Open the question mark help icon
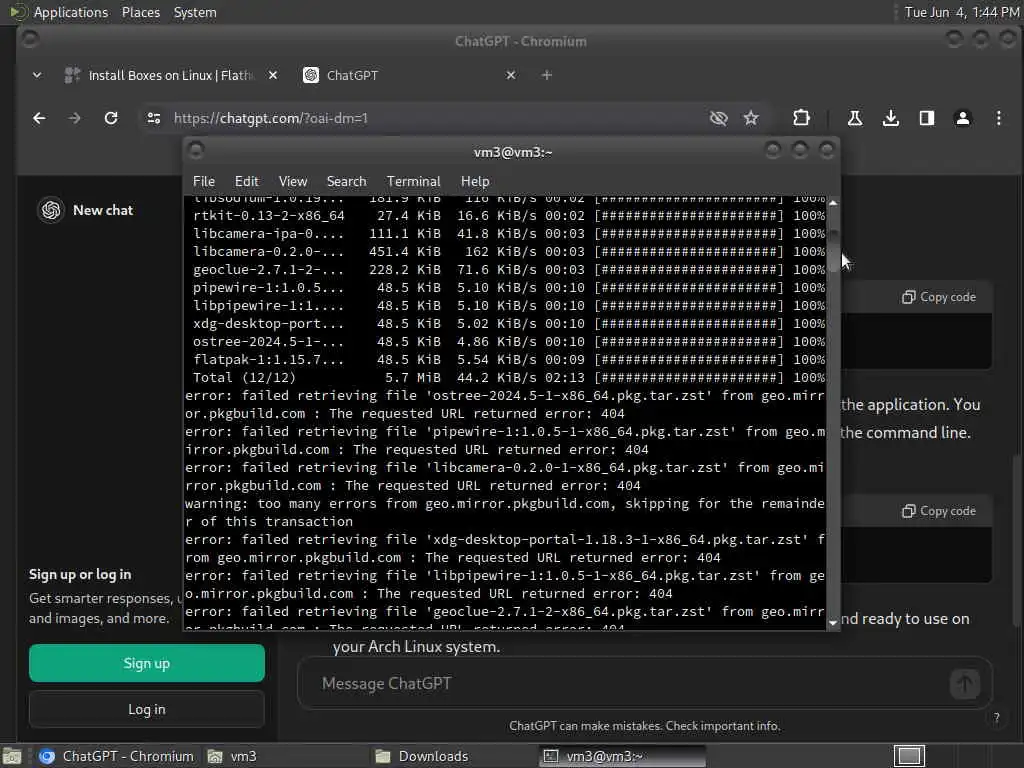 [x=997, y=718]
